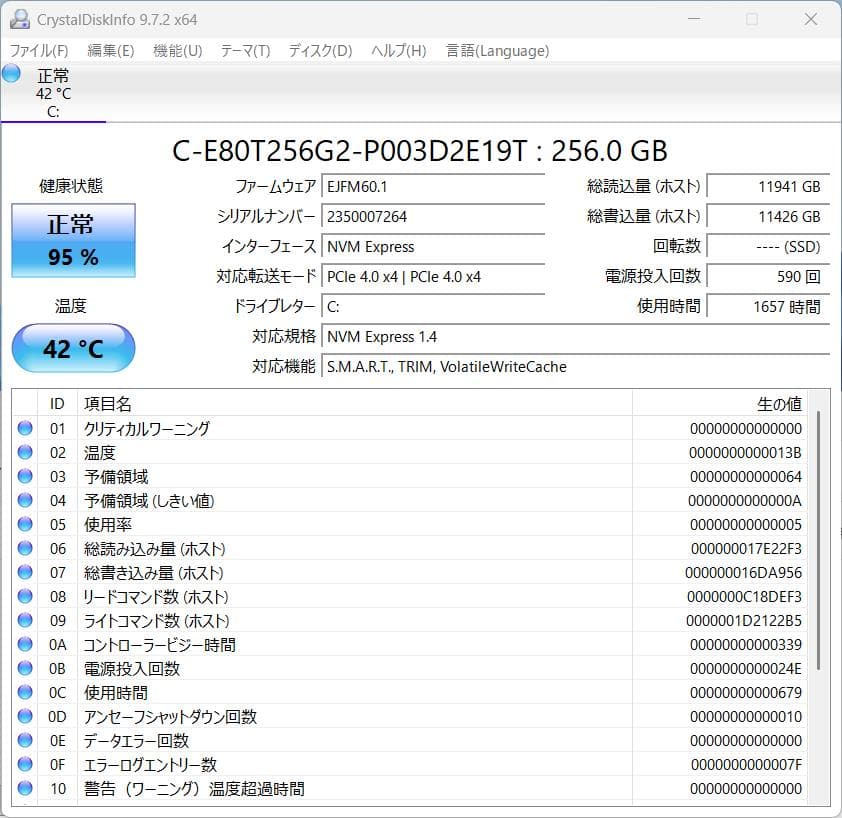
Task: Click the status orb for row 0A コントローラービジー時間
Action: pyautogui.click(x=25, y=645)
